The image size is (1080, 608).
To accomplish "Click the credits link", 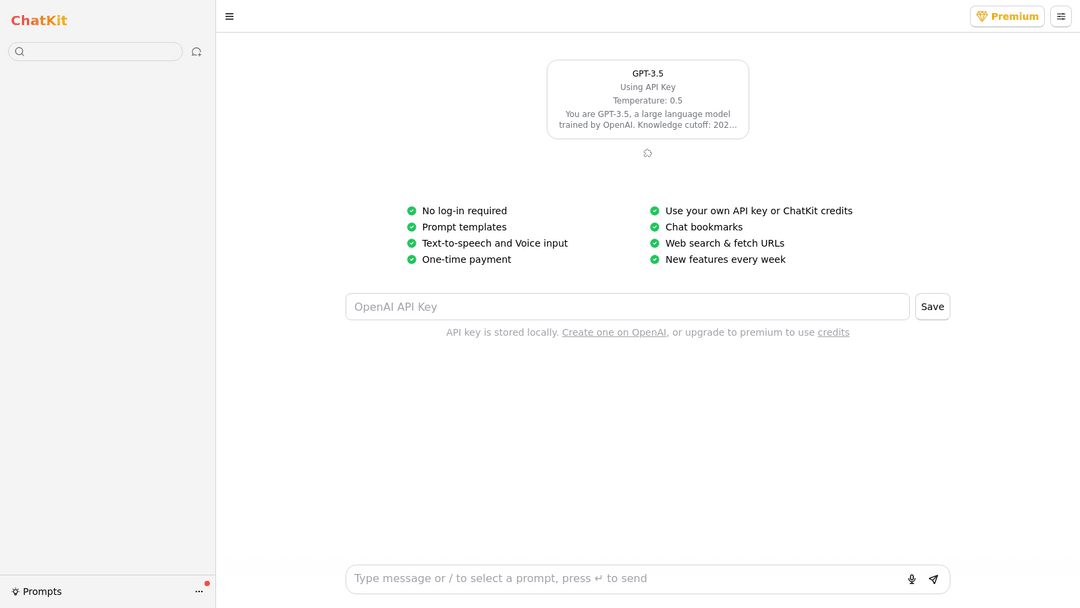I will pyautogui.click(x=833, y=332).
